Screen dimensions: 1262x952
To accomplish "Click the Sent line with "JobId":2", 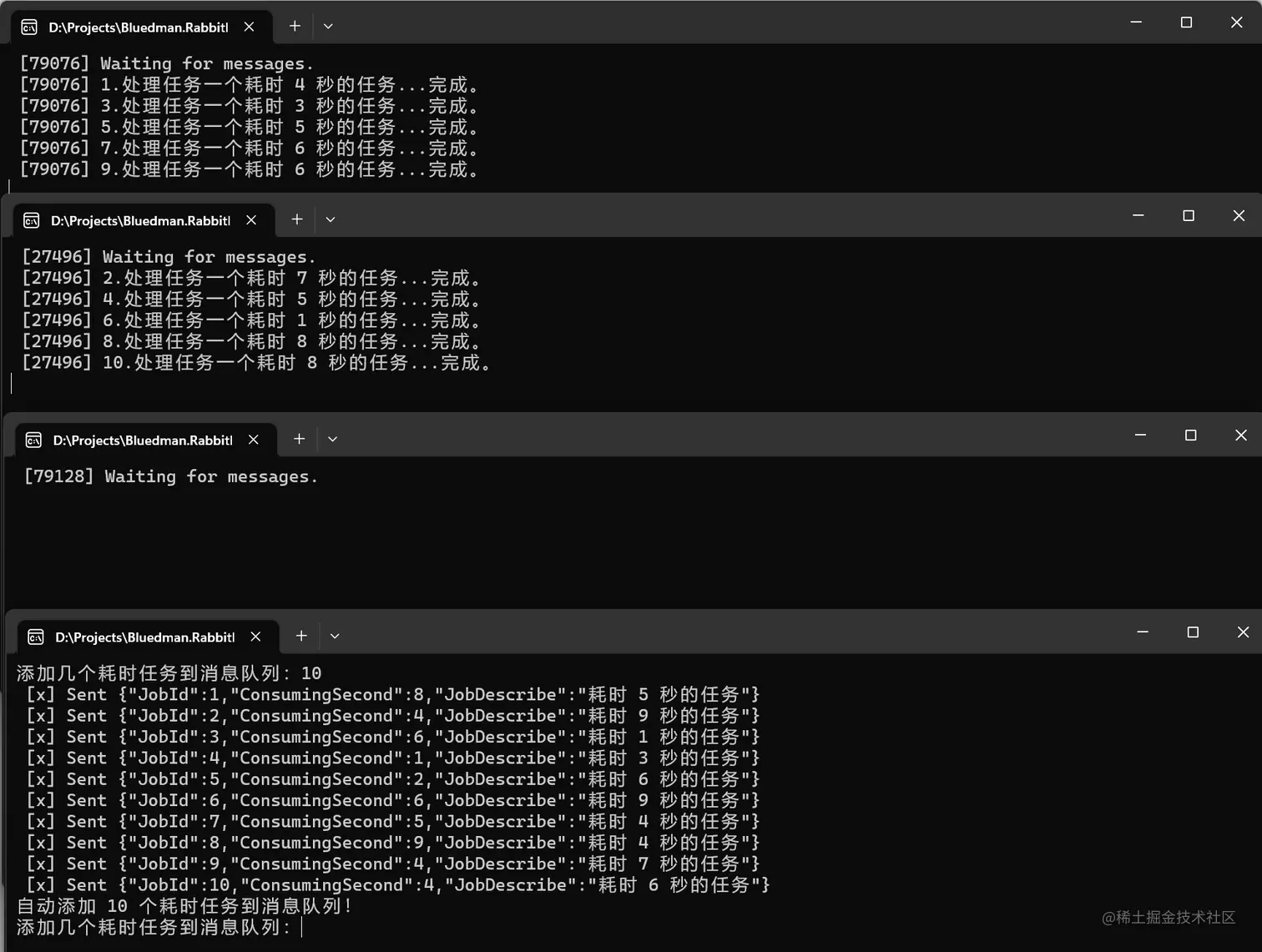I will click(x=393, y=716).
